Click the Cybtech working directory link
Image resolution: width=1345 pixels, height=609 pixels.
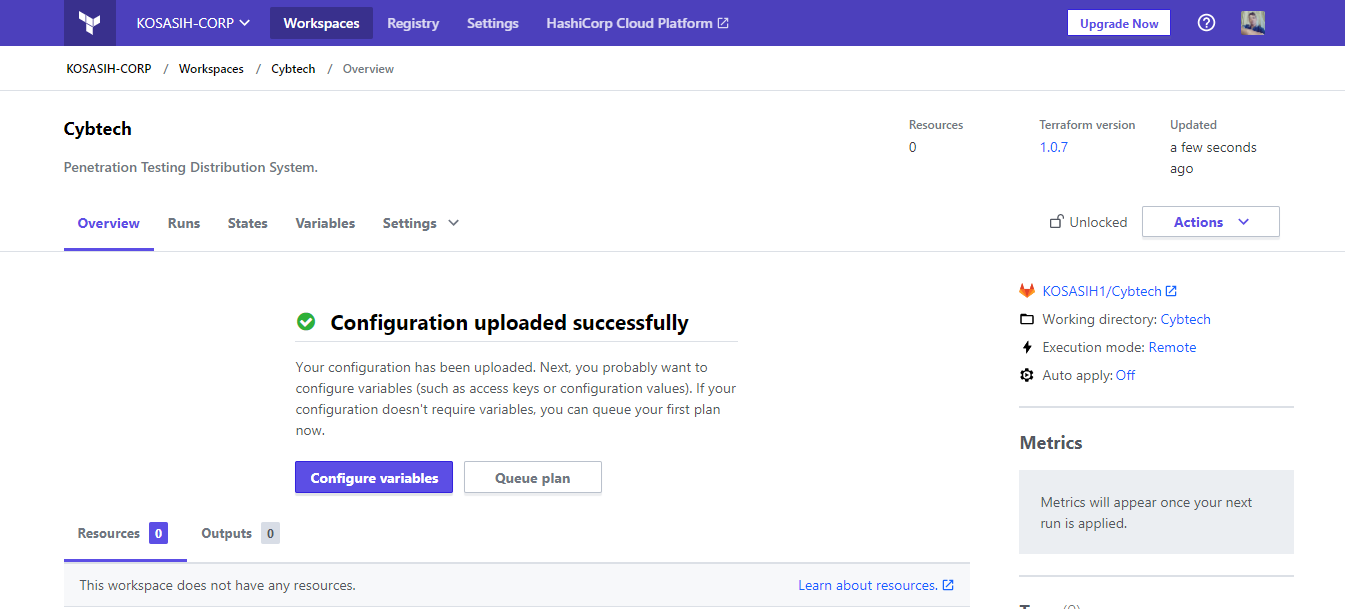pyautogui.click(x=1186, y=319)
